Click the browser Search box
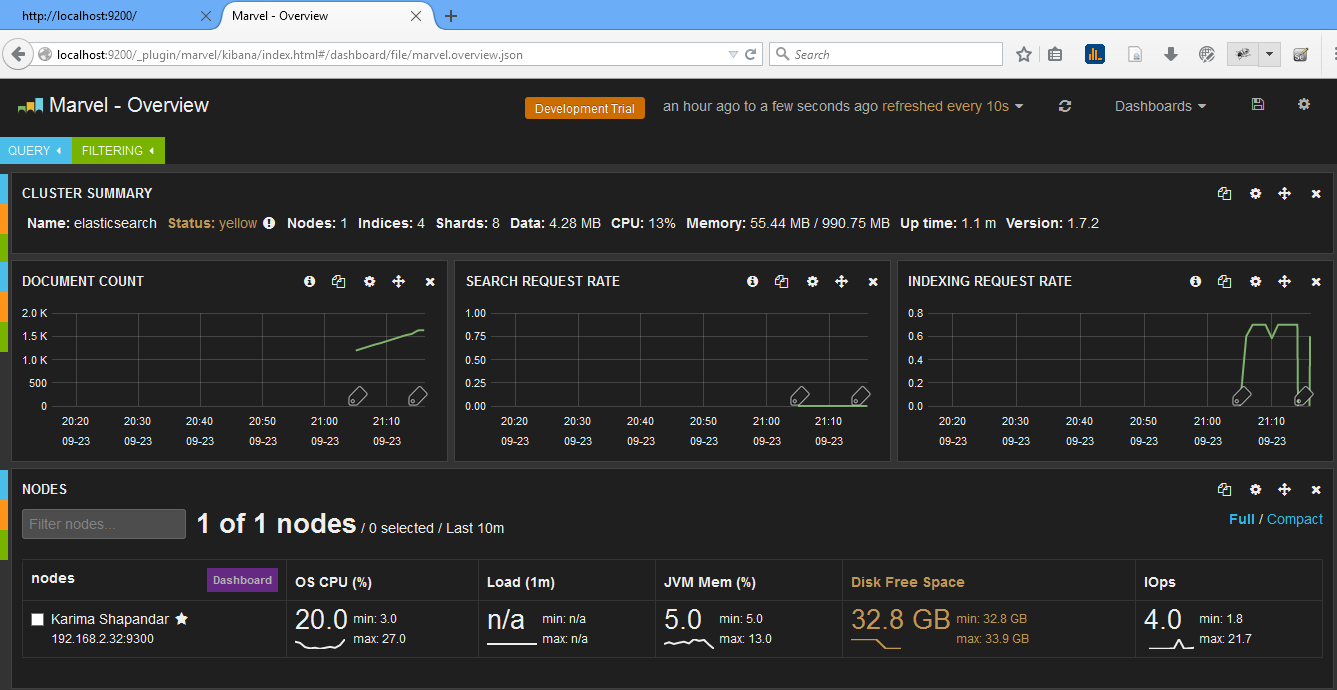 click(x=886, y=54)
